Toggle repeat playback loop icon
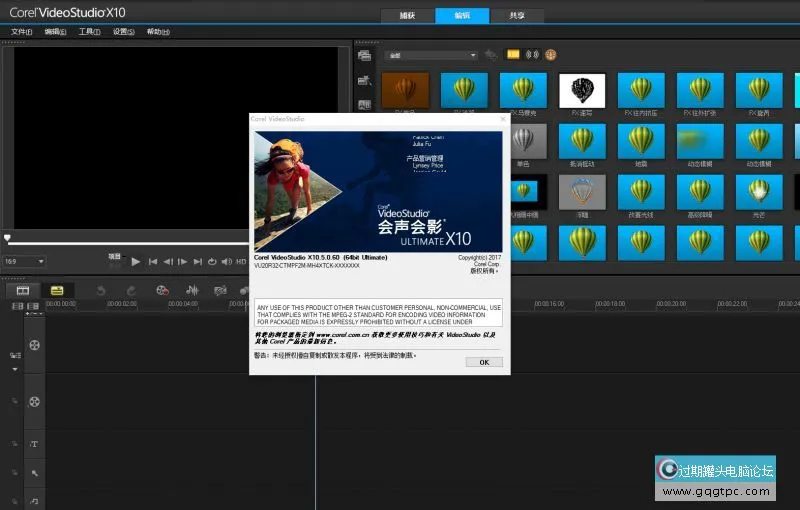Image resolution: width=800 pixels, height=510 pixels. coord(212,262)
